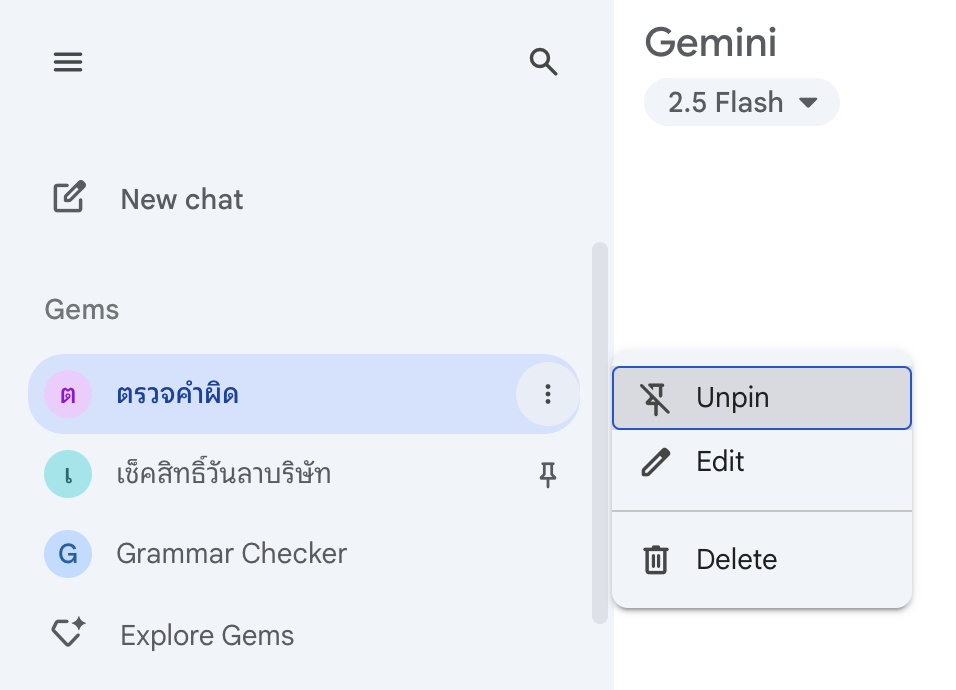The image size is (956, 690).
Task: Open the Grammar Checker gem
Action: pos(231,553)
